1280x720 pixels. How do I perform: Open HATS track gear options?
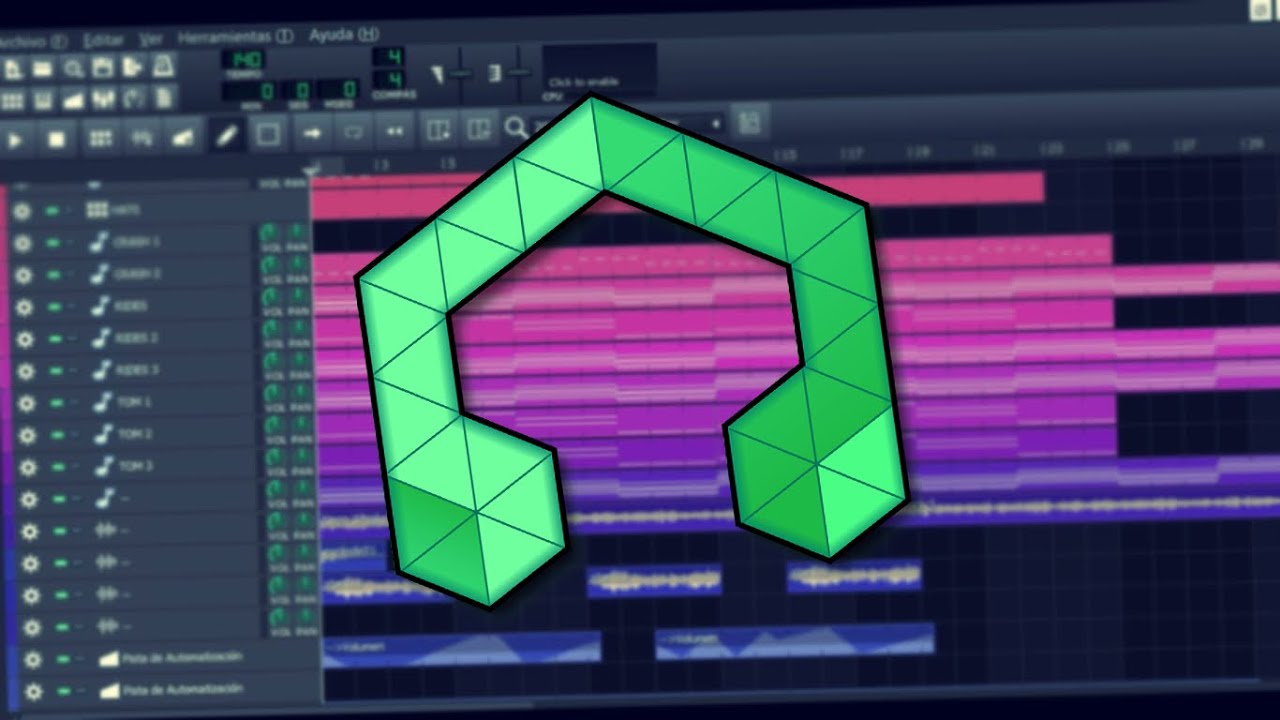click(21, 211)
